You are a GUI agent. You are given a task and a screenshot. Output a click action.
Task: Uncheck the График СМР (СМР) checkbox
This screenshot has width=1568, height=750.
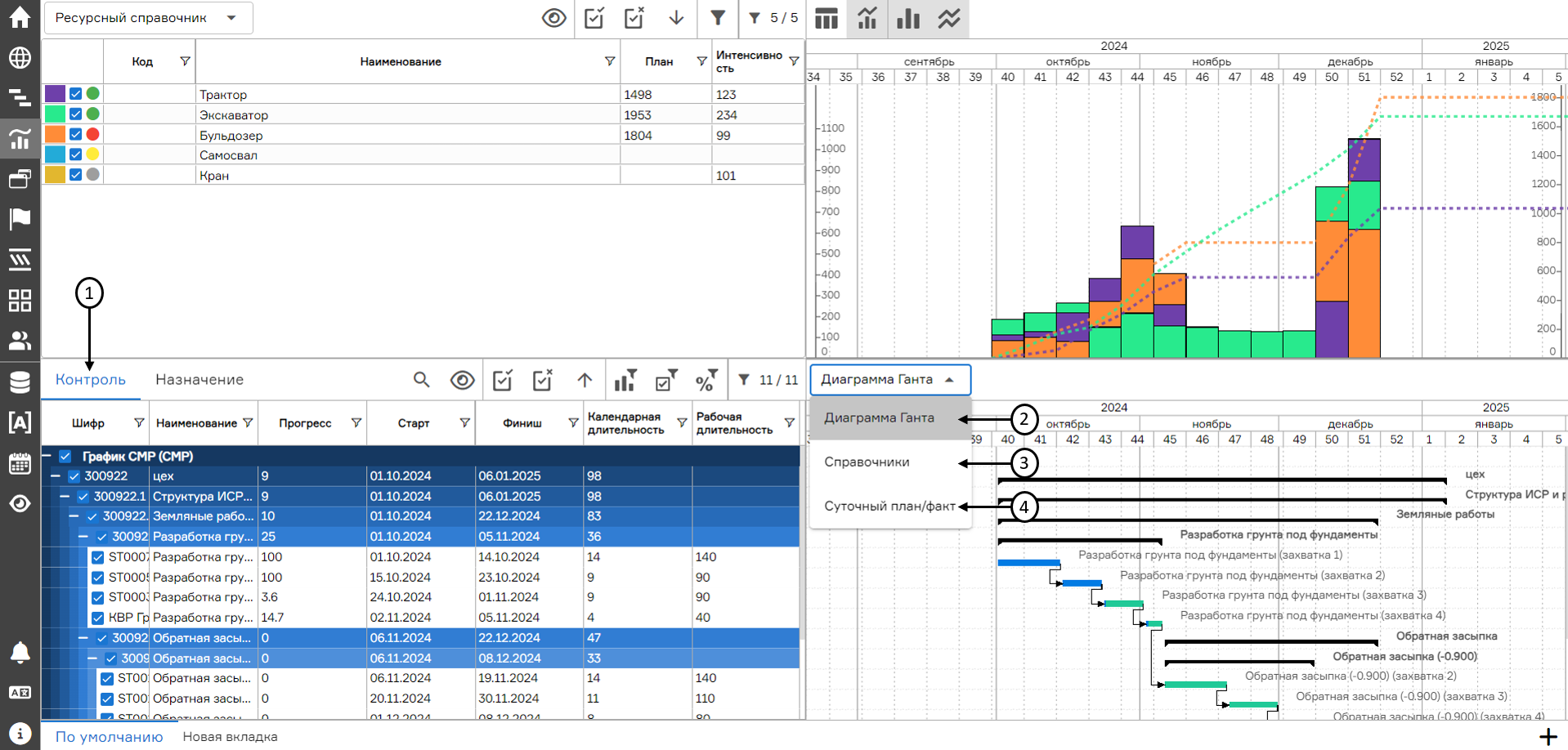pyautogui.click(x=65, y=456)
